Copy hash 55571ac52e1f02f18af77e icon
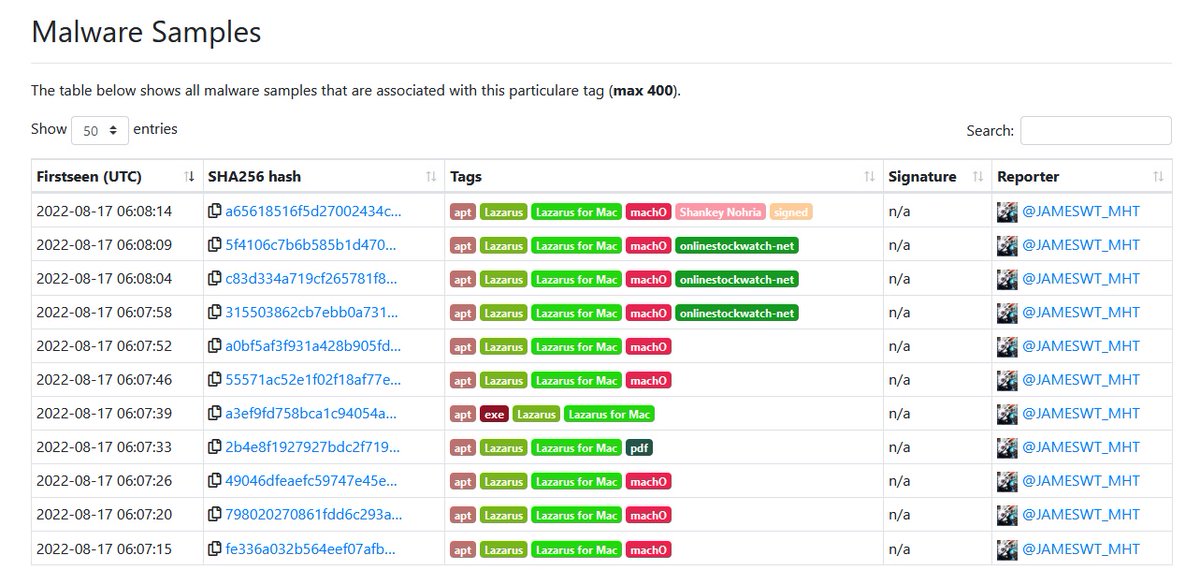Image resolution: width=1200 pixels, height=570 pixels. 214,380
